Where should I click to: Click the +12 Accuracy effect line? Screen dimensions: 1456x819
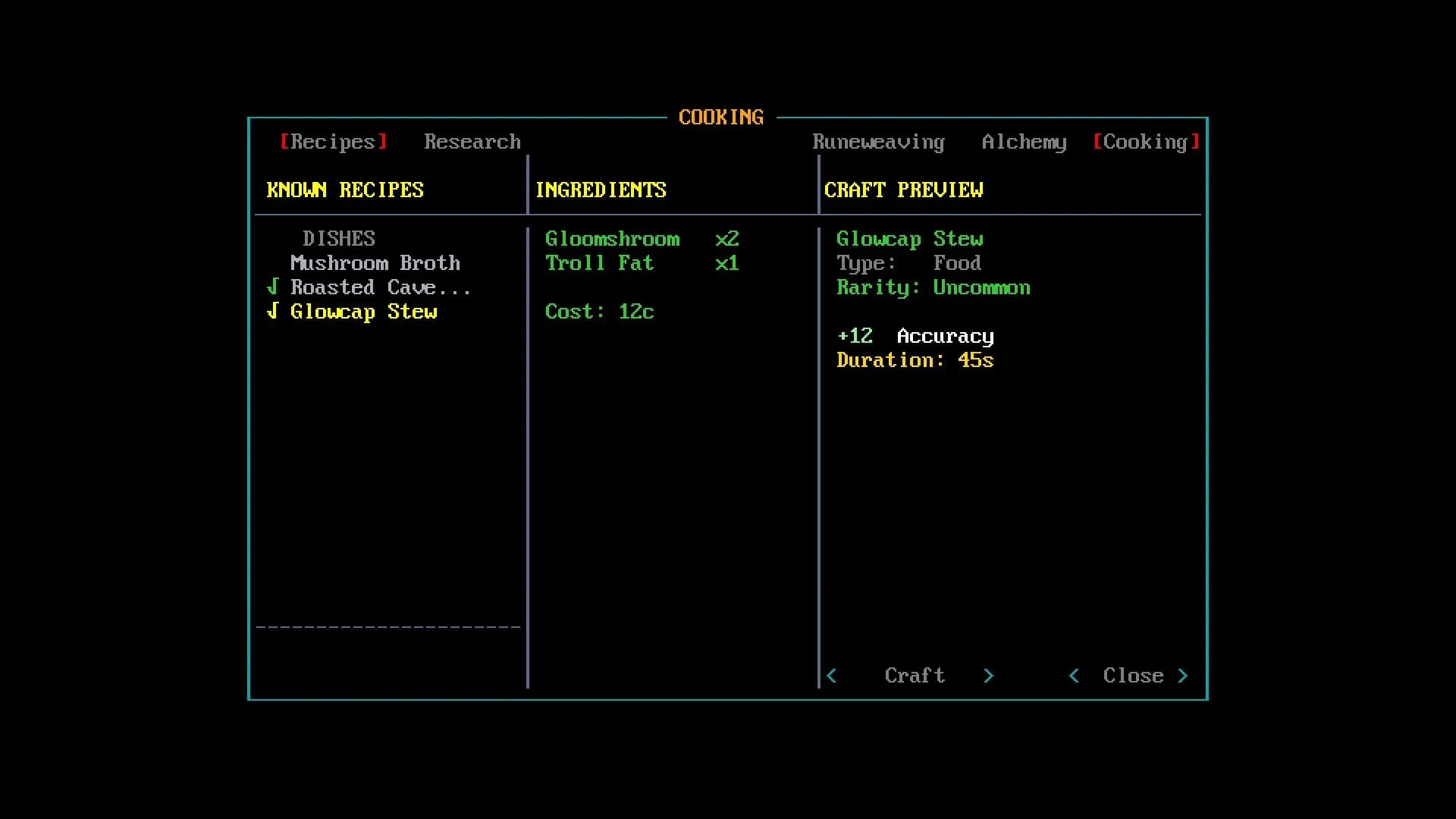click(915, 336)
